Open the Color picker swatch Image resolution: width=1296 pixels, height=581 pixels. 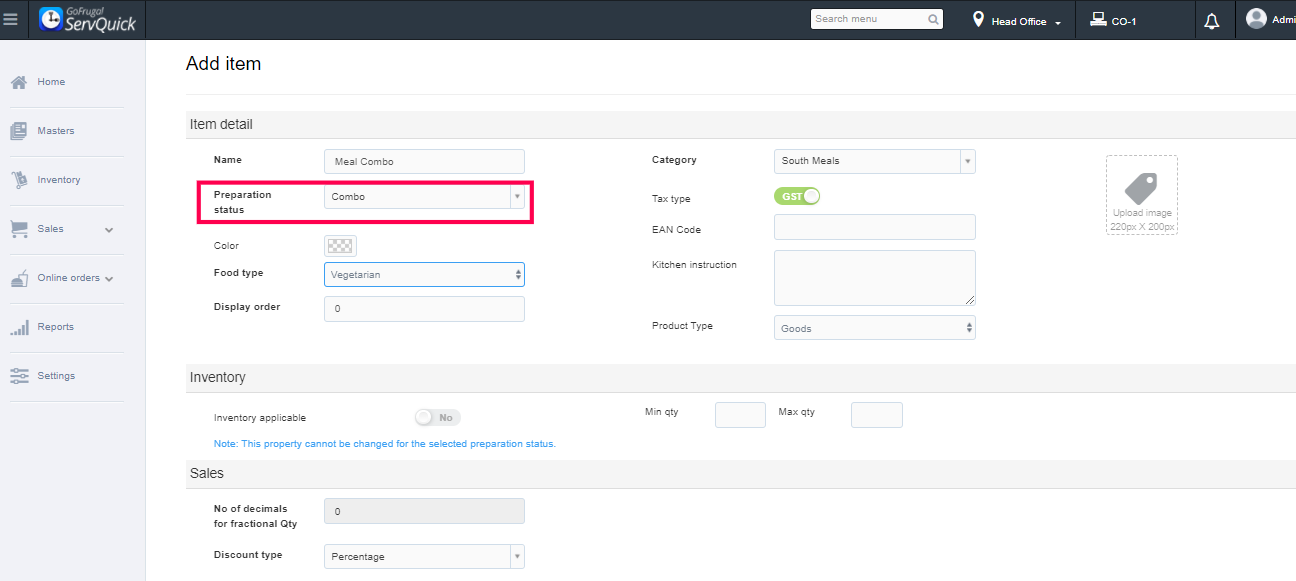[x=340, y=246]
